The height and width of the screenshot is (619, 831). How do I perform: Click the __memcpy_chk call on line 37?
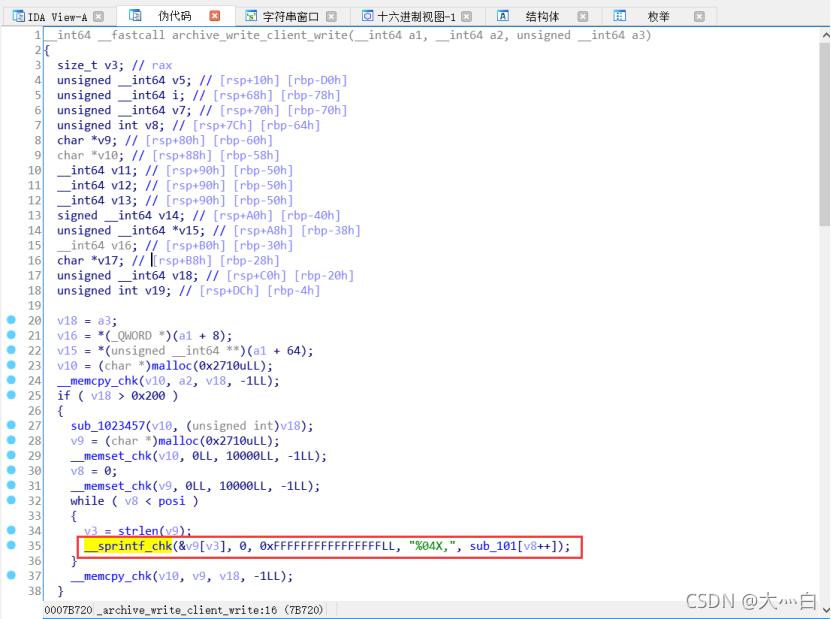pos(111,576)
